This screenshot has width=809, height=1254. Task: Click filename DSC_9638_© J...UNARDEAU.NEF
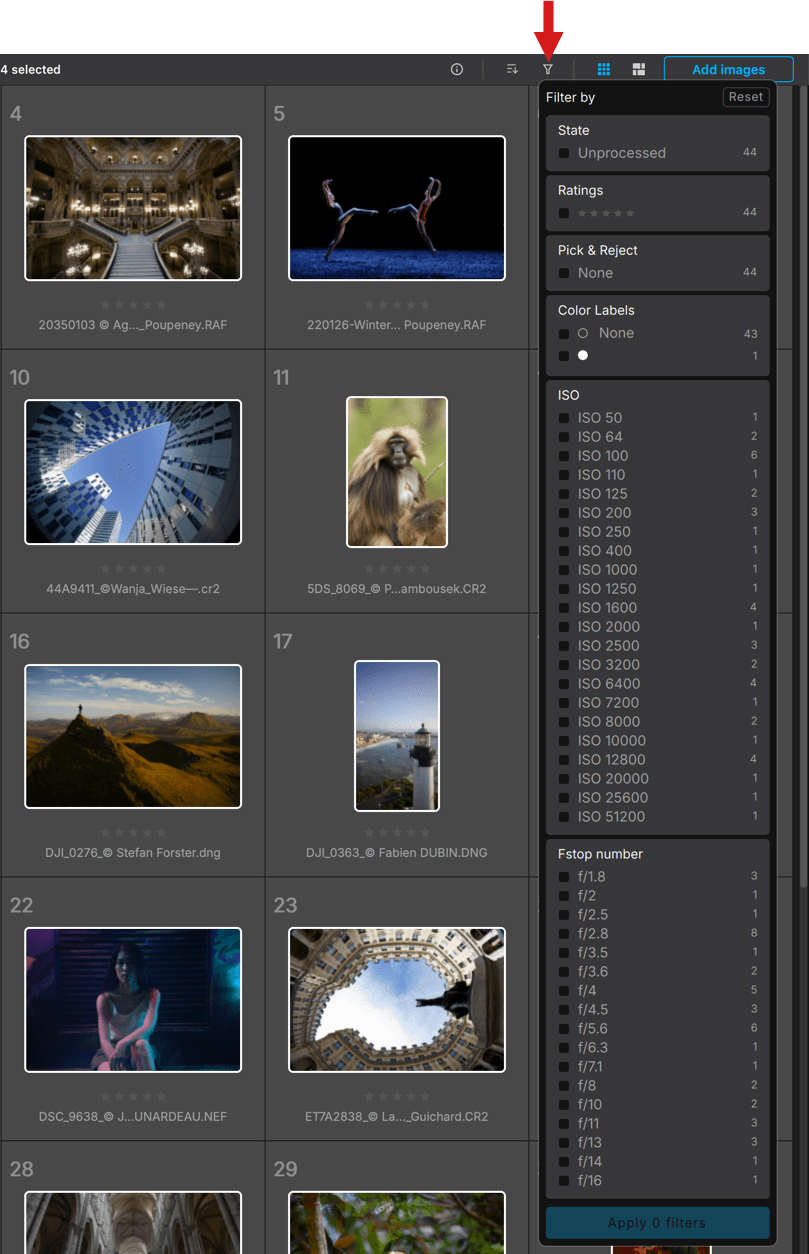(133, 1117)
